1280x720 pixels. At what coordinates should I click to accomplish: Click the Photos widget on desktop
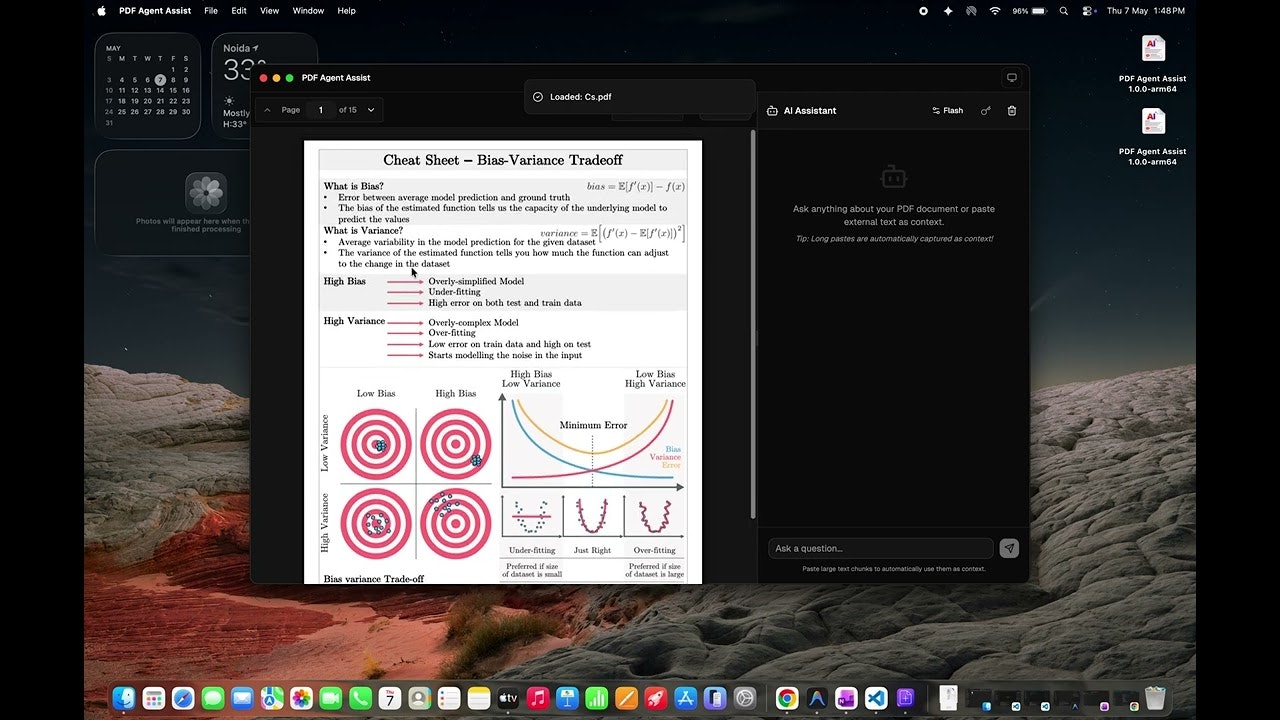(x=172, y=203)
